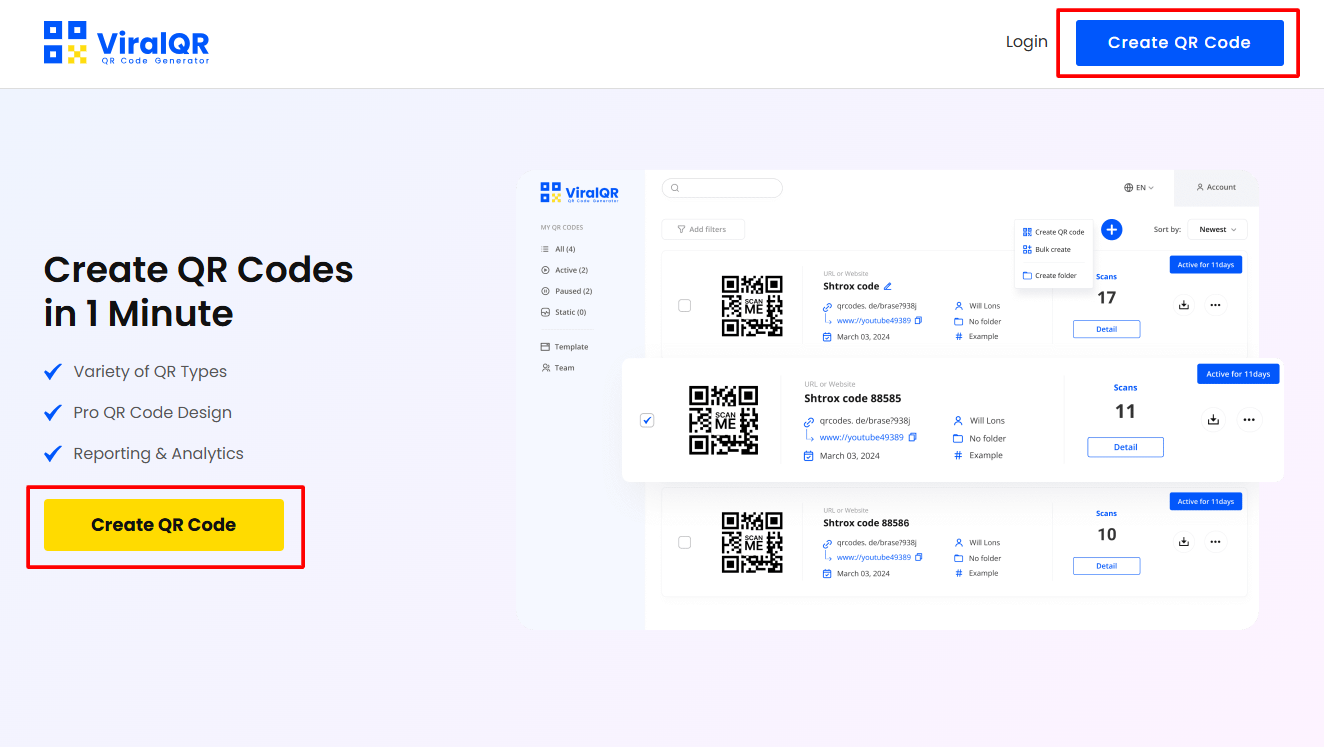Click the www://youtube49389 link in 88586 row
The image size is (1324, 747).
tap(874, 557)
